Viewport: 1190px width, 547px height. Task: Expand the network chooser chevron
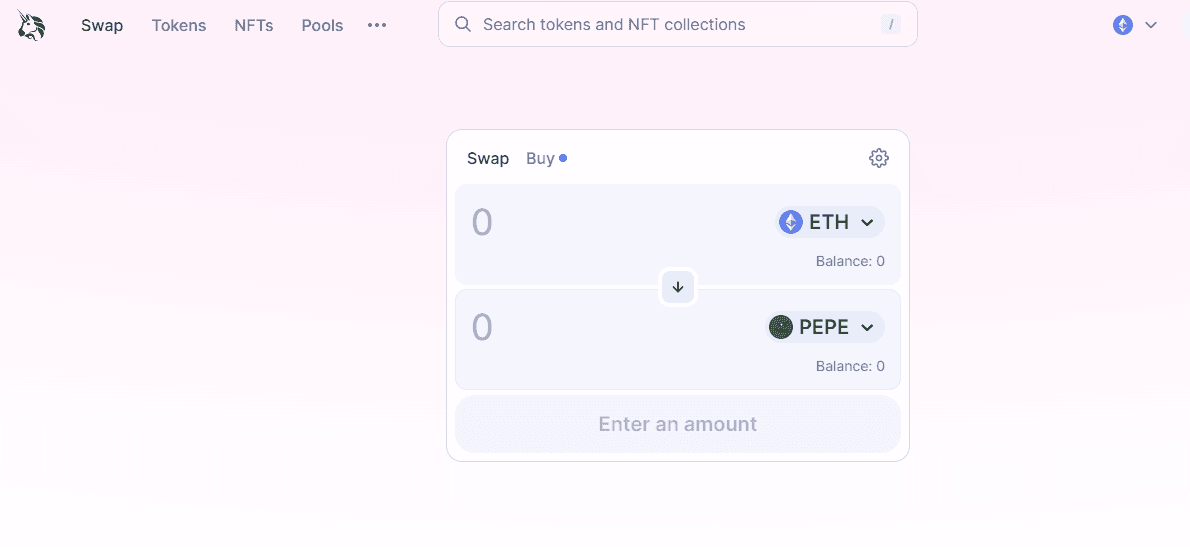1151,25
